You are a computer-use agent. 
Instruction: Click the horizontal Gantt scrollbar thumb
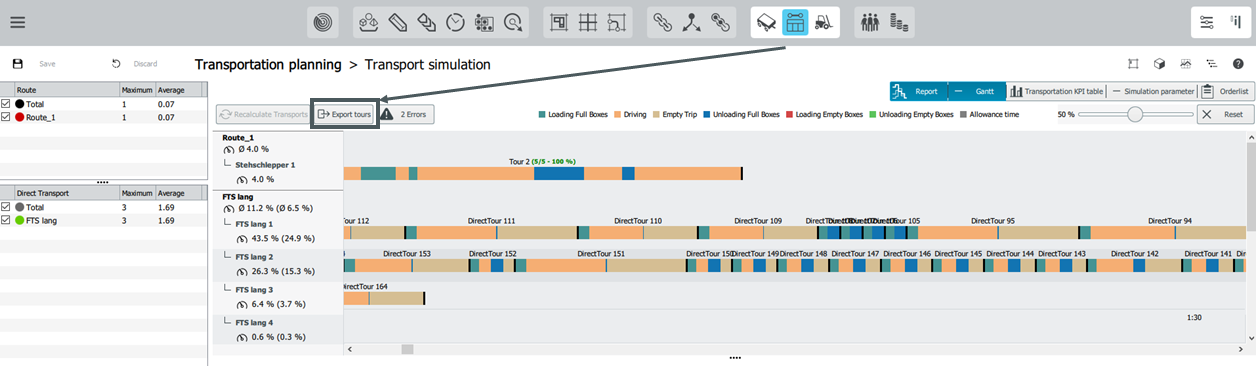(x=407, y=349)
